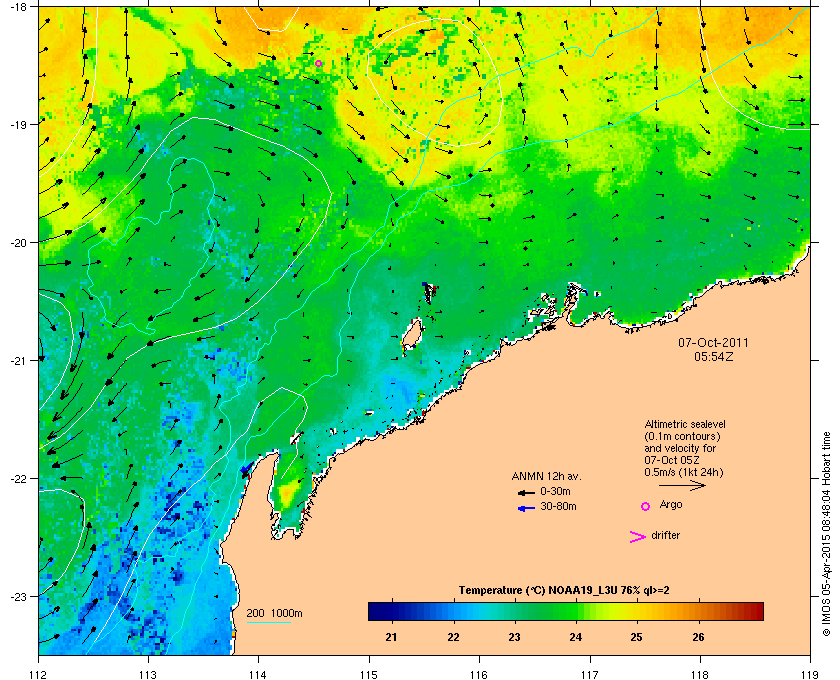Image resolution: width=840 pixels, height=680 pixels.
Task: Click the latitude axis label -23
Action: 18,596
